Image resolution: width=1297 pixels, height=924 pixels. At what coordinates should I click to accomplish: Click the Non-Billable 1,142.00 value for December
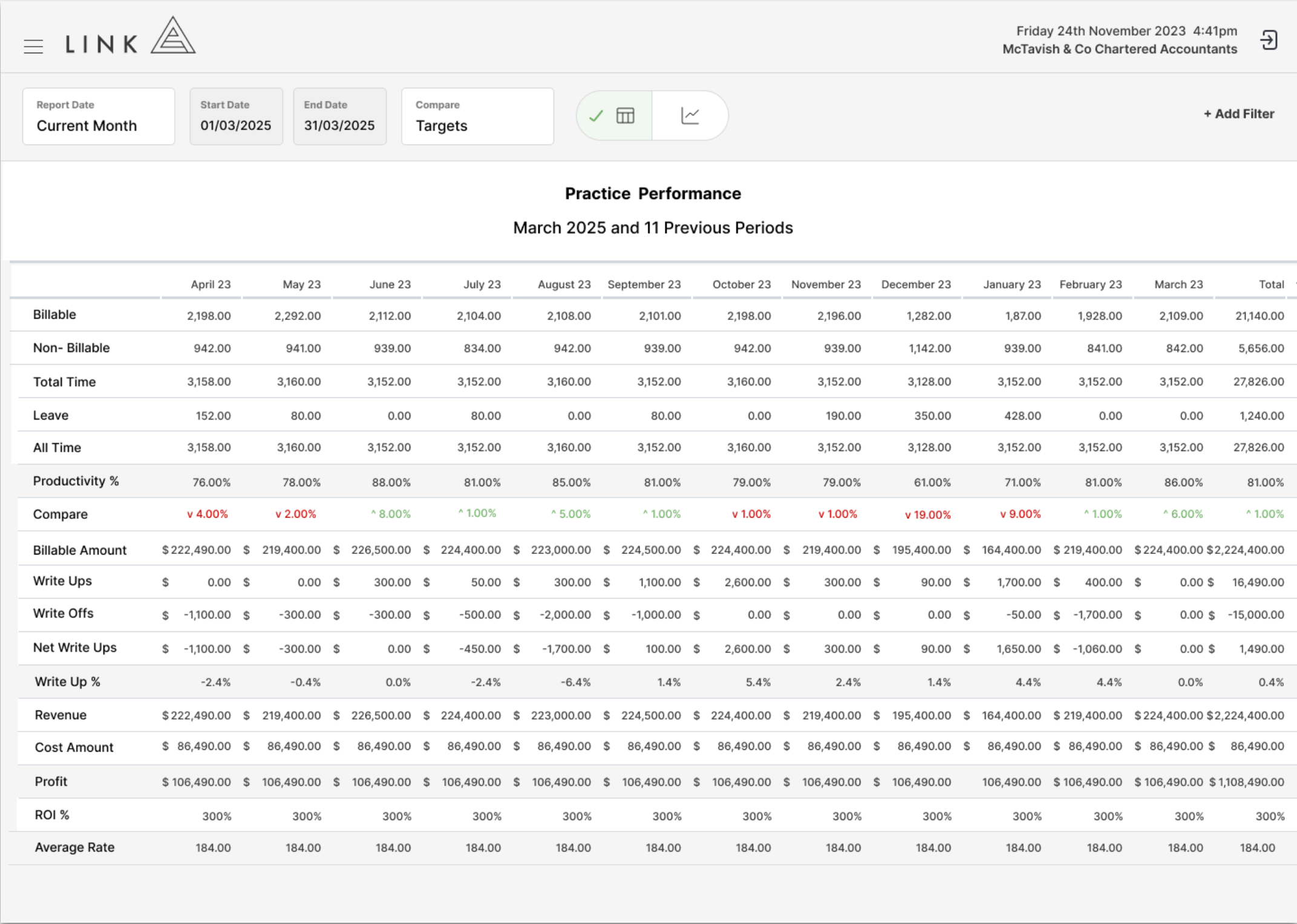pyautogui.click(x=930, y=348)
